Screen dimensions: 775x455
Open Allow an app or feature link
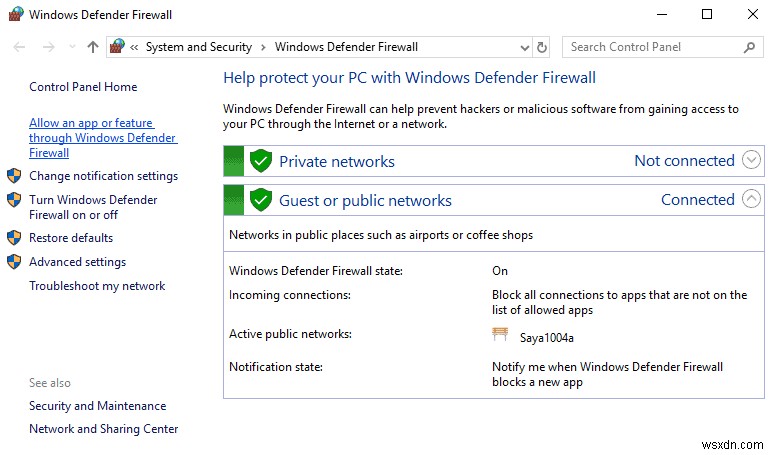pyautogui.click(x=103, y=138)
